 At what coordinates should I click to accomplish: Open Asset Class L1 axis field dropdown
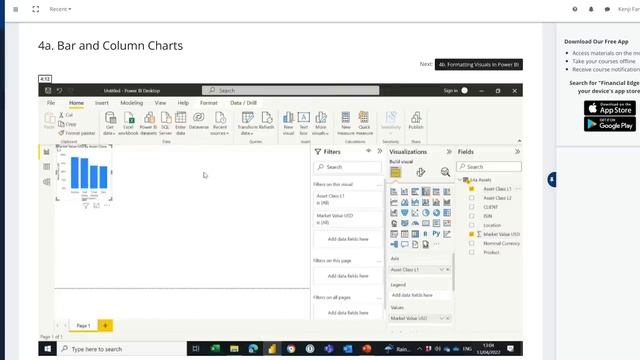(x=441, y=269)
